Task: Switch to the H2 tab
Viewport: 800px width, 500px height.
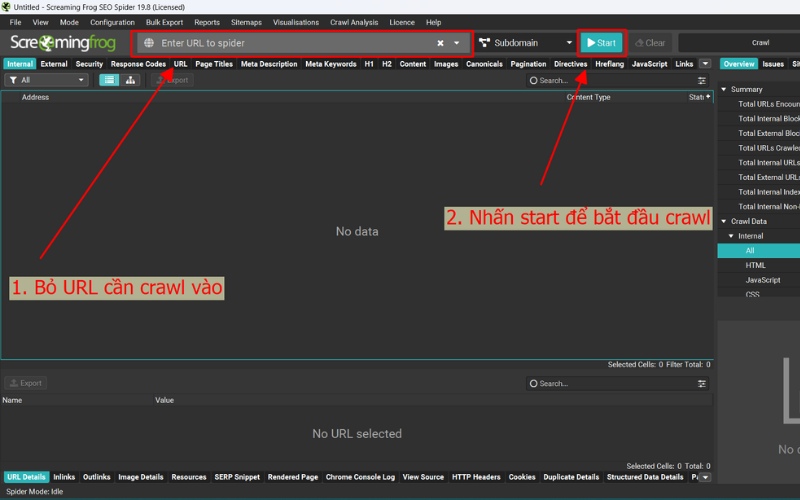Action: (387, 64)
